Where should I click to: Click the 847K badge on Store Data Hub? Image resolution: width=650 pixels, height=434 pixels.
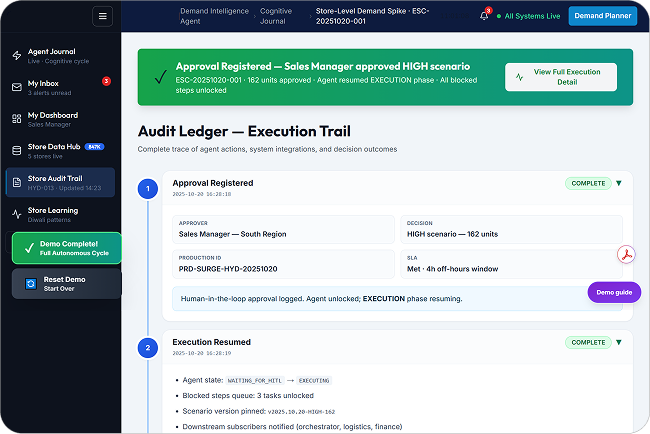click(95, 147)
